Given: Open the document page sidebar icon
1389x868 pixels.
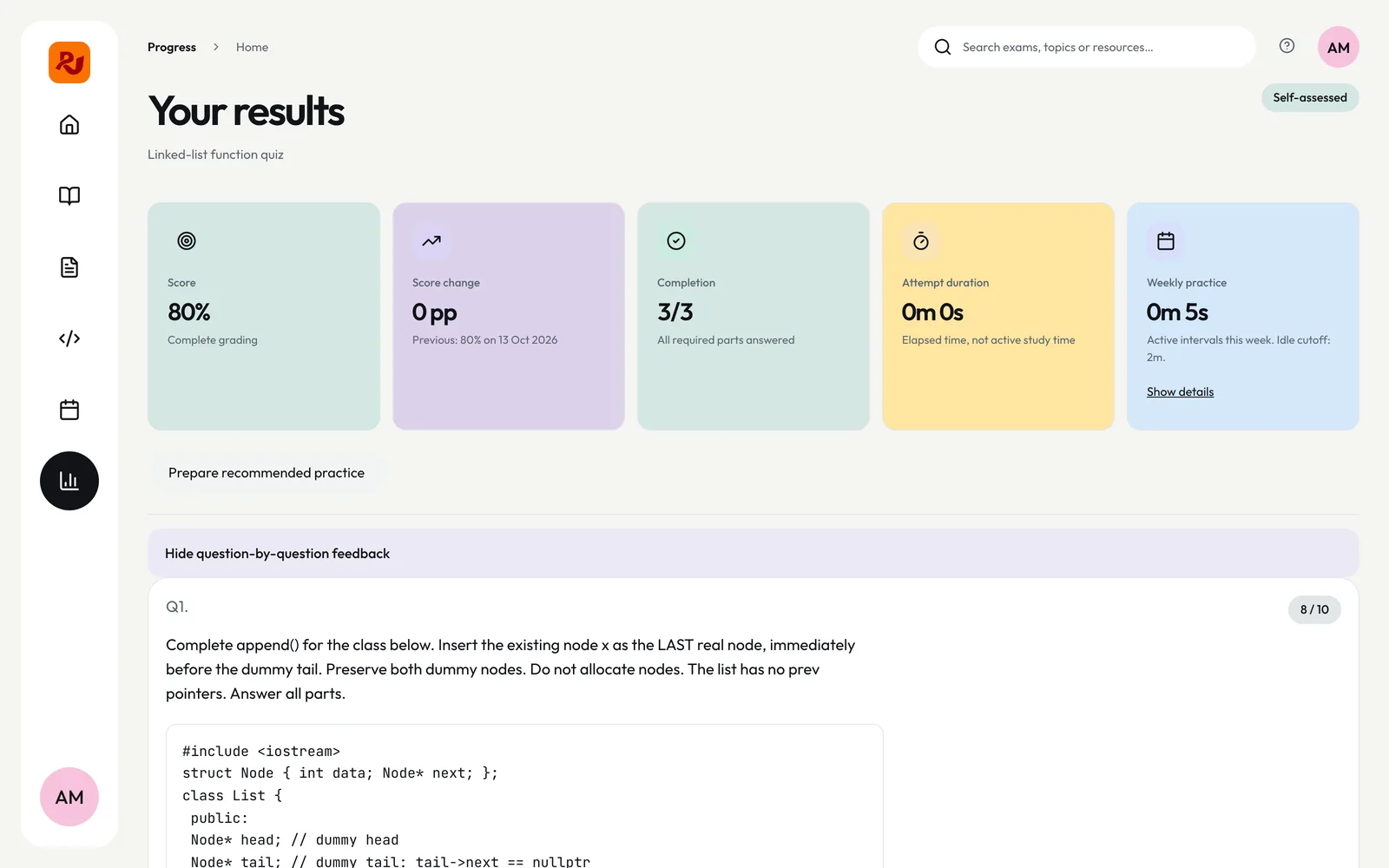Looking at the screenshot, I should tap(69, 267).
